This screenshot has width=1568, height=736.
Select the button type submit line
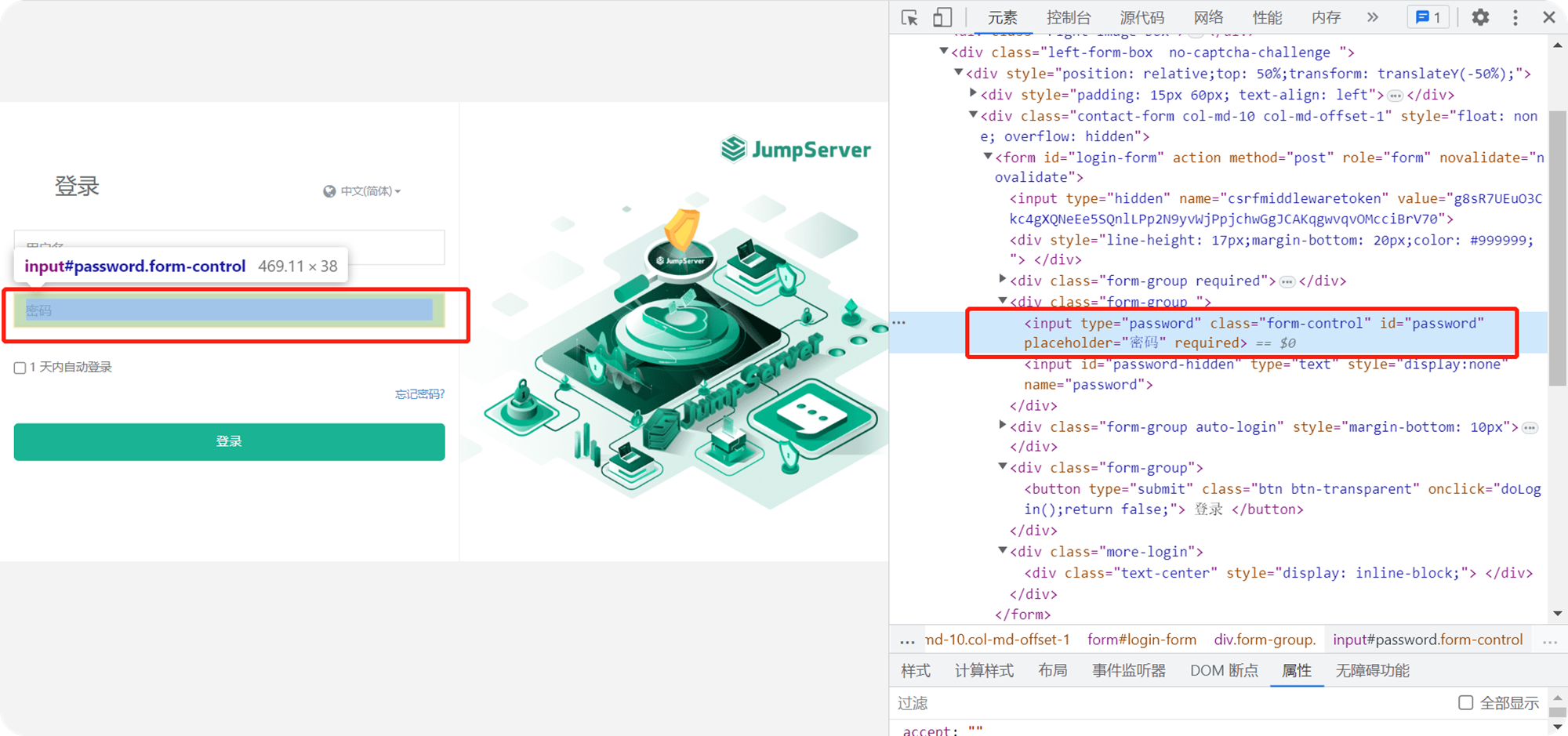tap(1282, 499)
